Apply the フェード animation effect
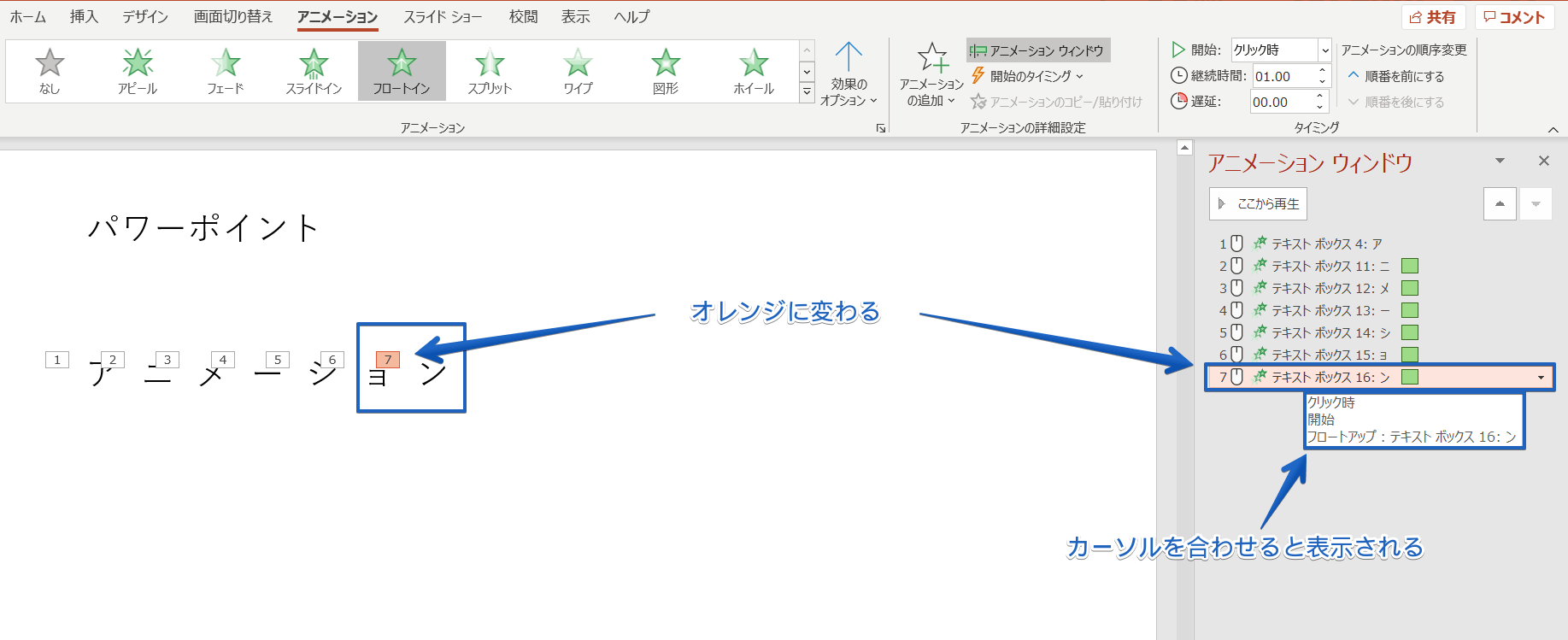This screenshot has height=640, width=1568. point(226,71)
